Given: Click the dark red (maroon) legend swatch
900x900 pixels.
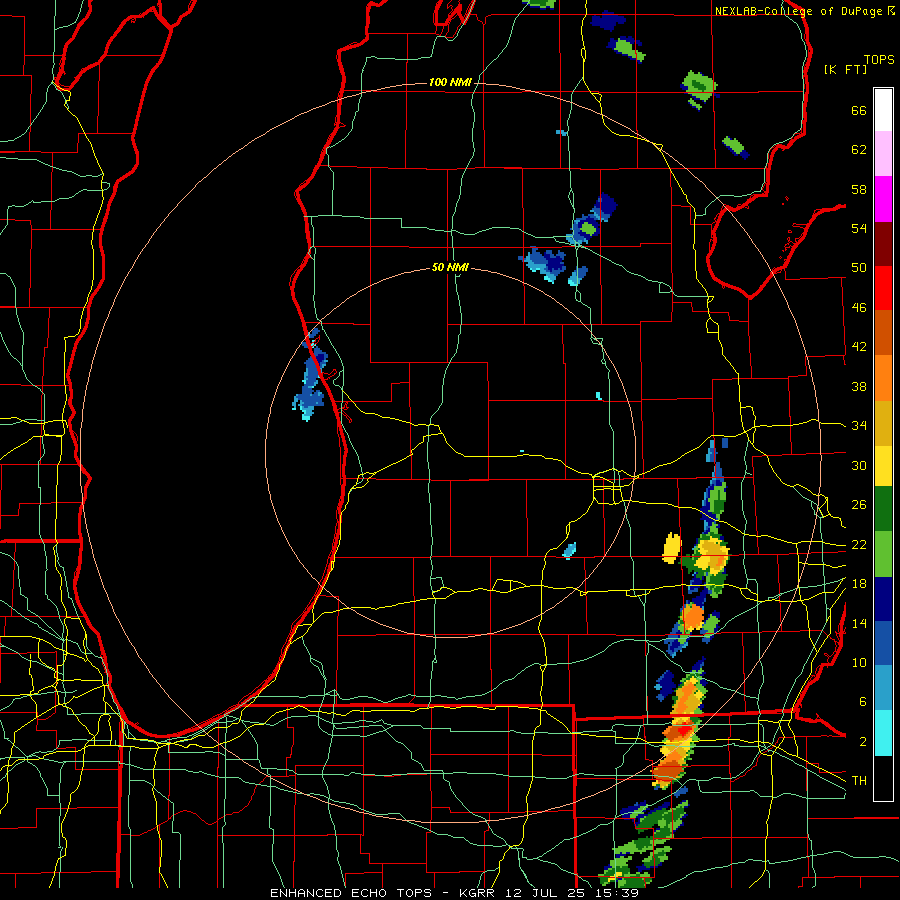Looking at the screenshot, I should [883, 243].
